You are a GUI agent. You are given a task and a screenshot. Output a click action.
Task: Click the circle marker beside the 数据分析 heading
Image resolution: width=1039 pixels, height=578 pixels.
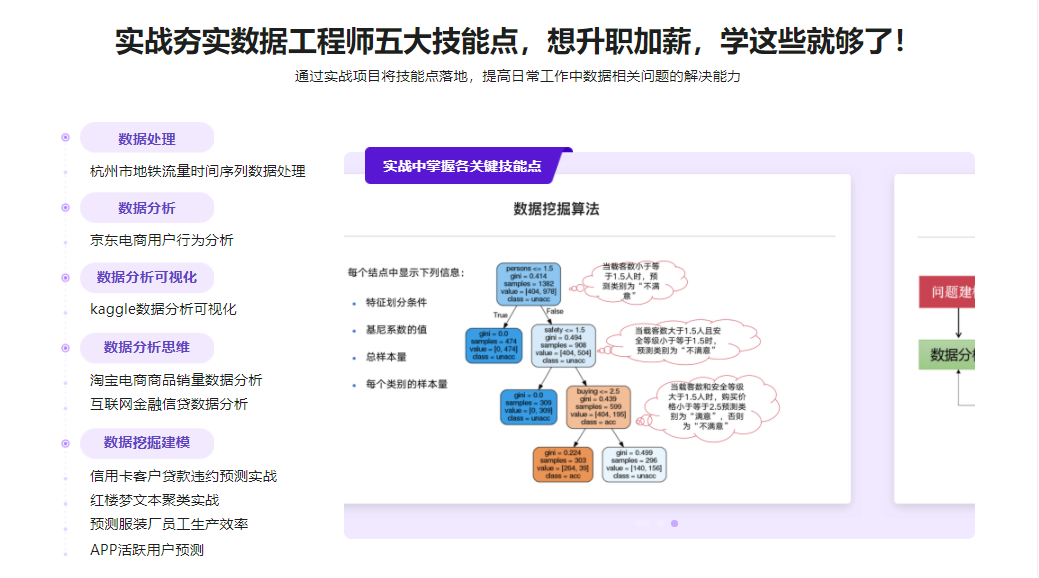click(x=65, y=208)
